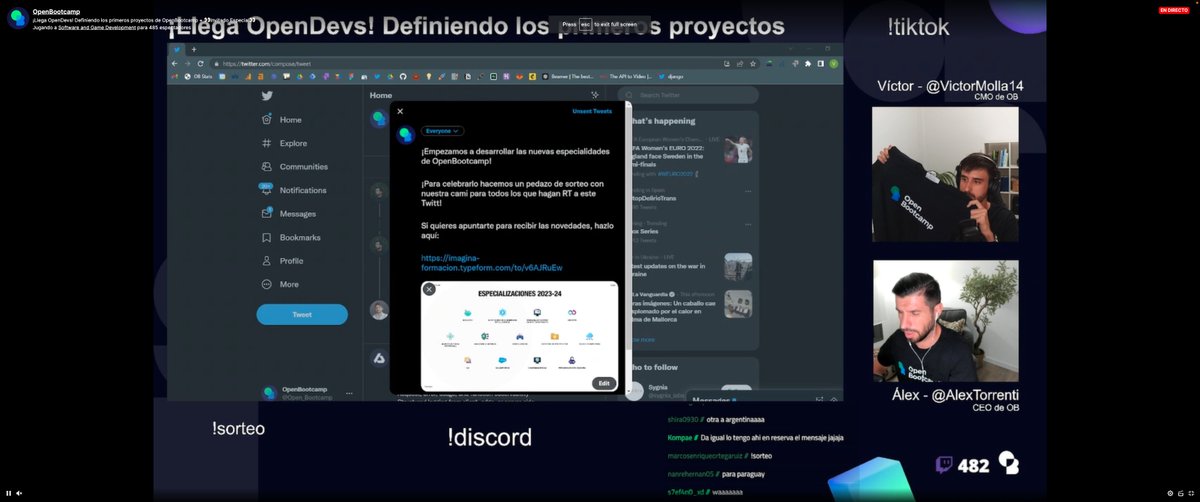Open Communities in Twitter sidebar
The width and height of the screenshot is (1200, 502).
(x=294, y=167)
